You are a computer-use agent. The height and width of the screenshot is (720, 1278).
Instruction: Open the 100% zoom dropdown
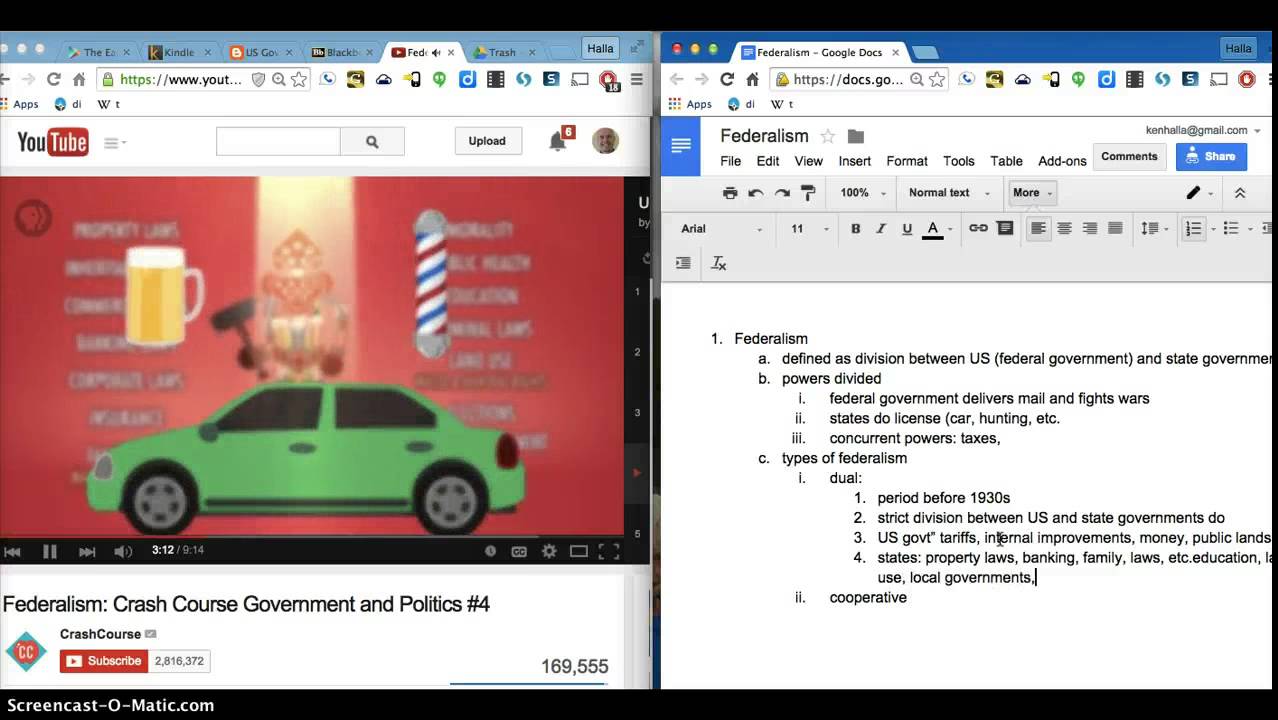tap(863, 193)
